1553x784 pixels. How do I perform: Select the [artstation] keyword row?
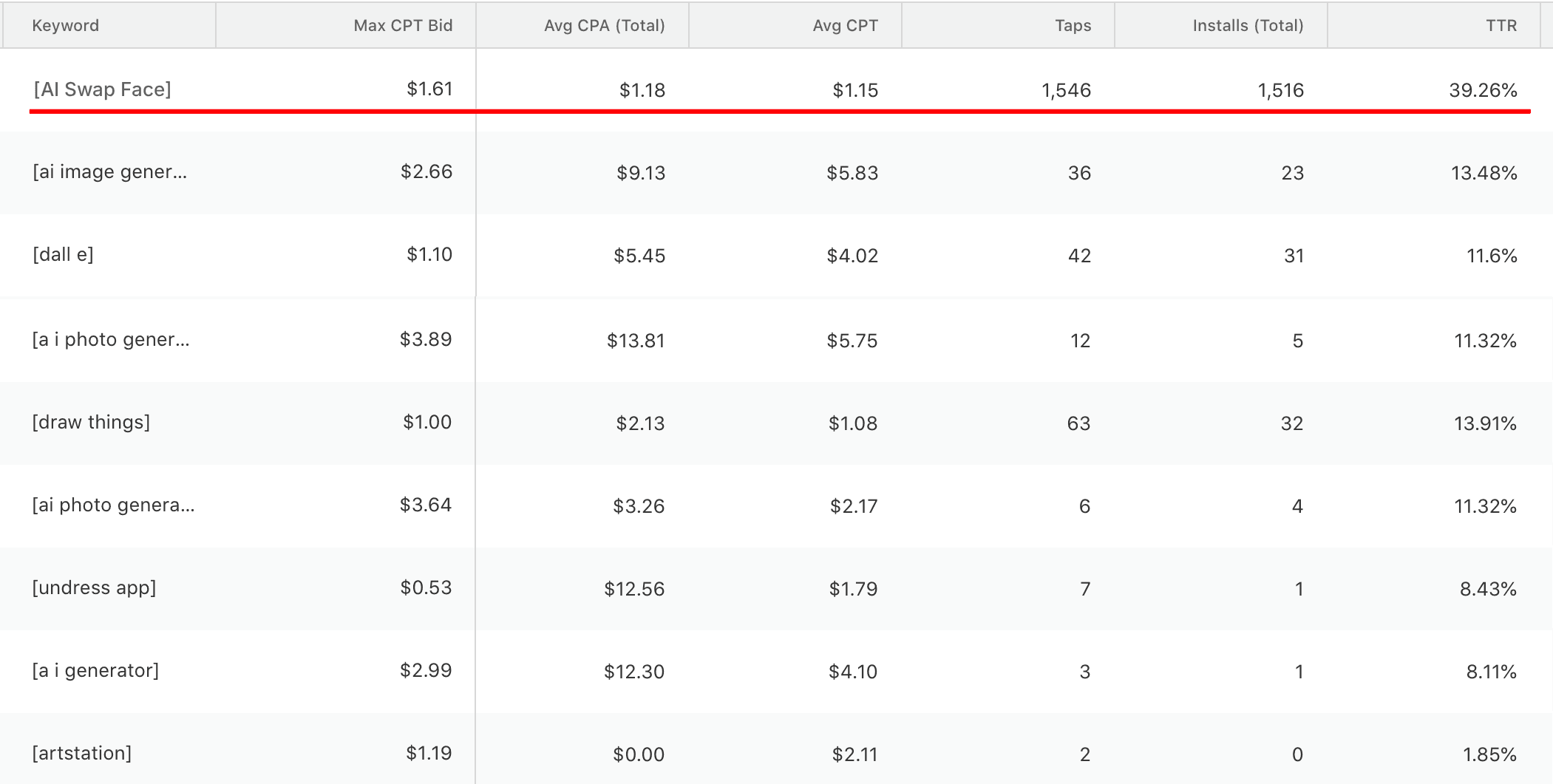(x=83, y=753)
